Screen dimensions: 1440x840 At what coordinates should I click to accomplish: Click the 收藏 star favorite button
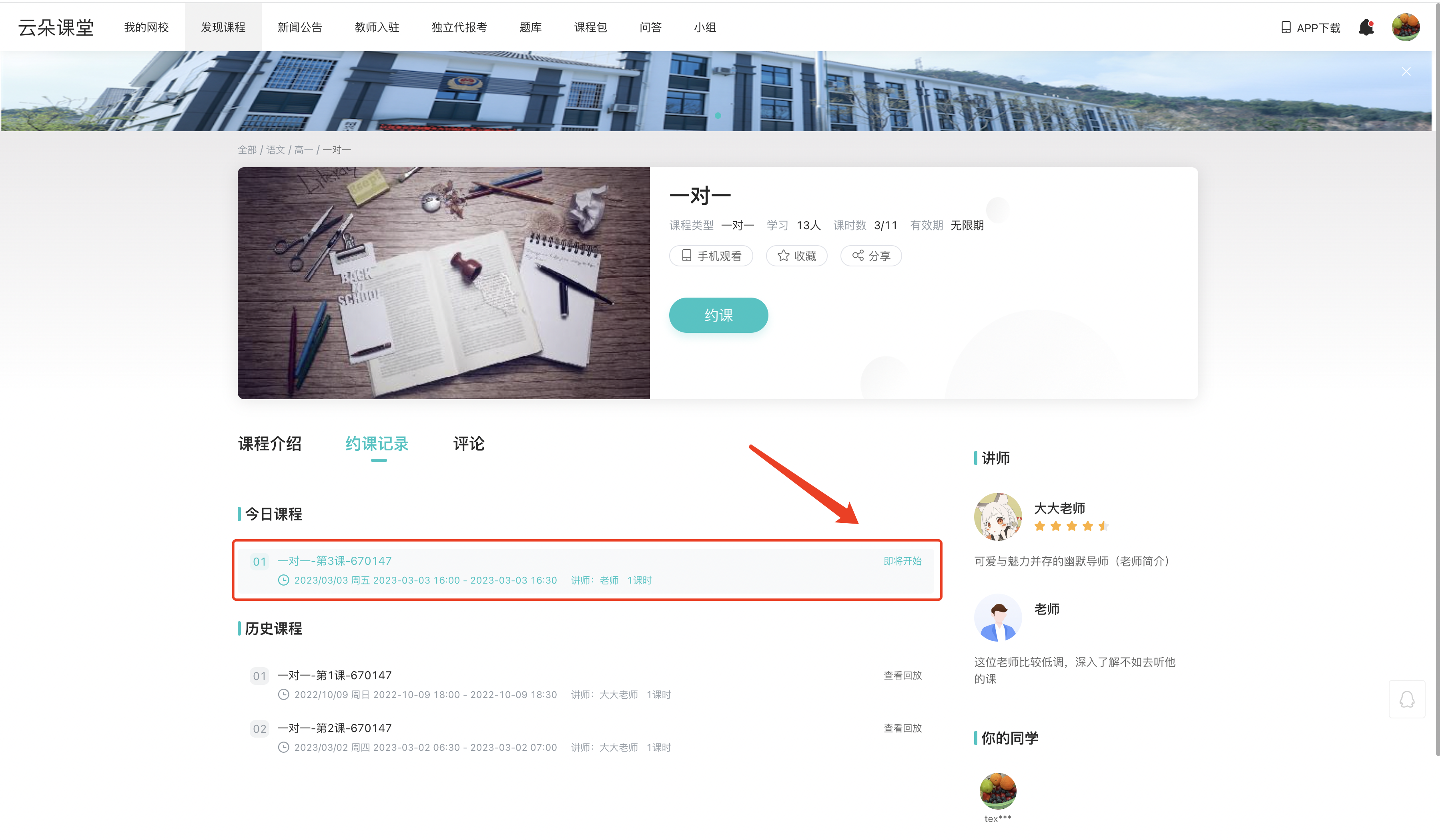click(x=796, y=256)
